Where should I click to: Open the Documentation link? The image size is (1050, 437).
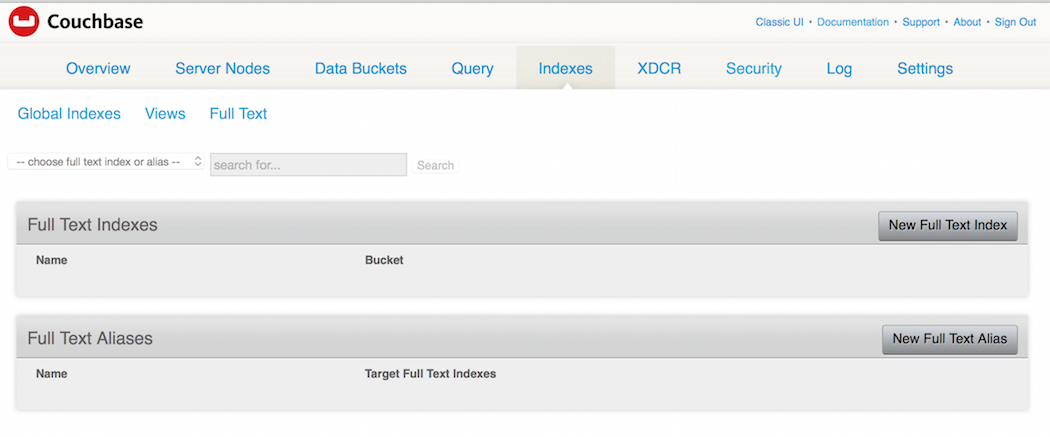click(852, 22)
